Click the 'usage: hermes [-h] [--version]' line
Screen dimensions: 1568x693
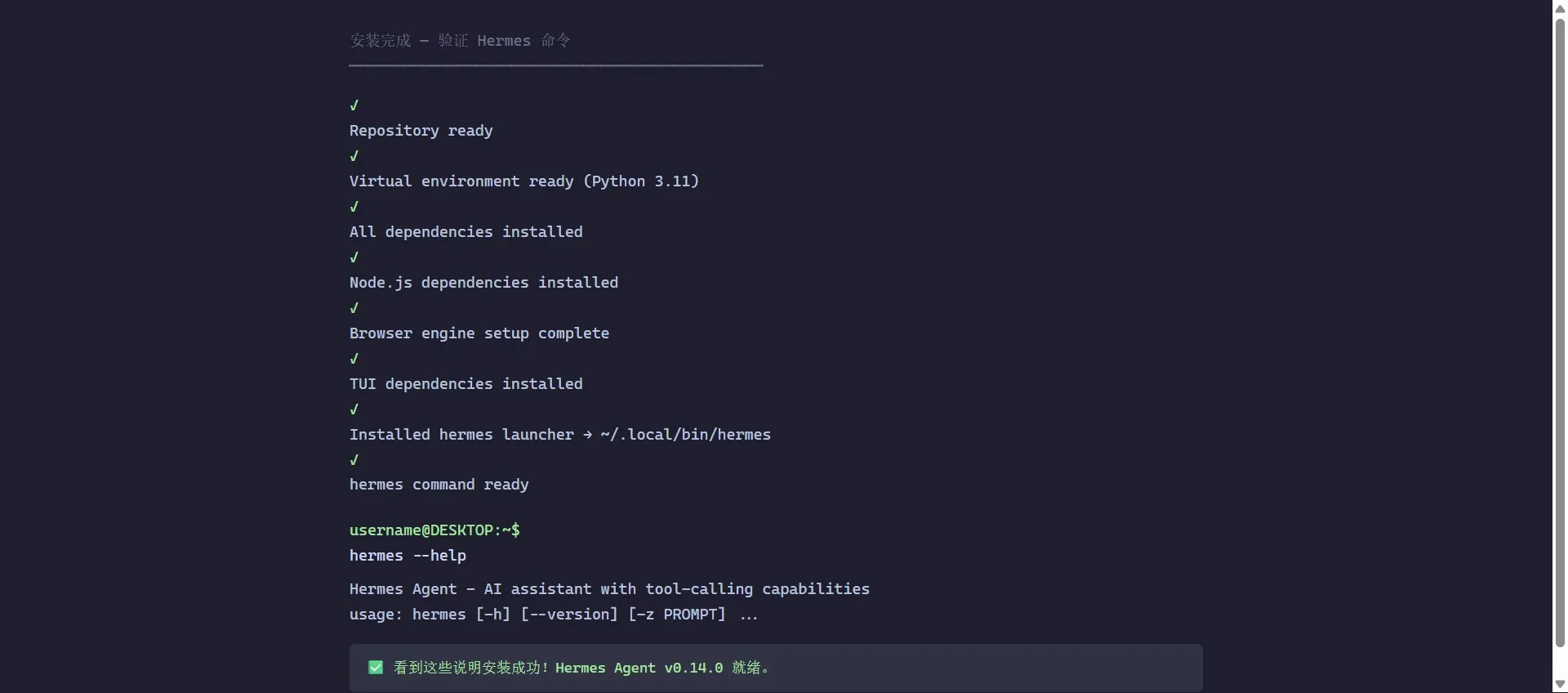(x=554, y=615)
